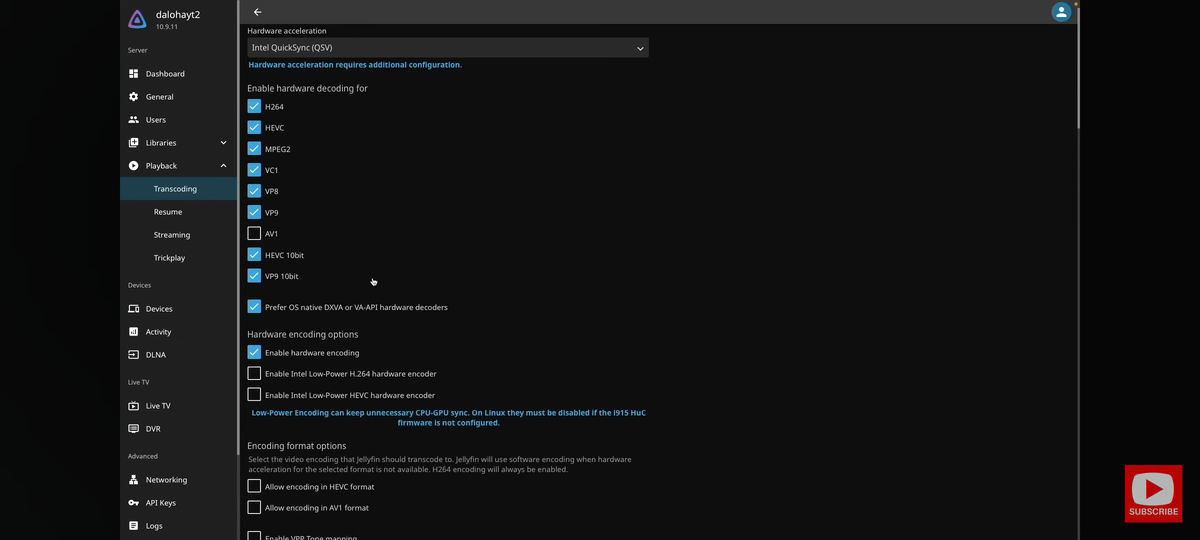1200x540 pixels.
Task: Toggle VP9 10bit decoding checkbox
Action: [x=254, y=276]
